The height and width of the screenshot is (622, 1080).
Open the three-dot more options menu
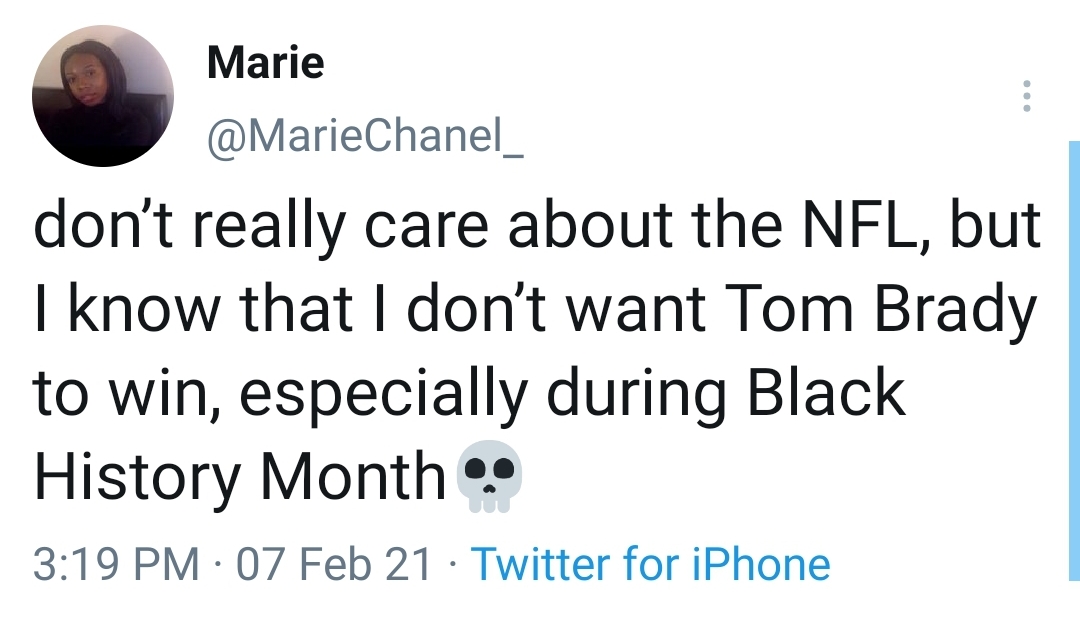tap(1025, 96)
